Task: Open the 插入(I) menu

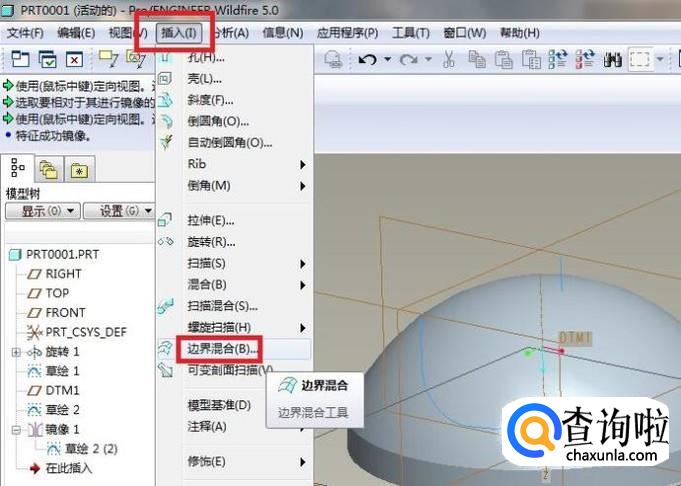Action: tap(179, 33)
